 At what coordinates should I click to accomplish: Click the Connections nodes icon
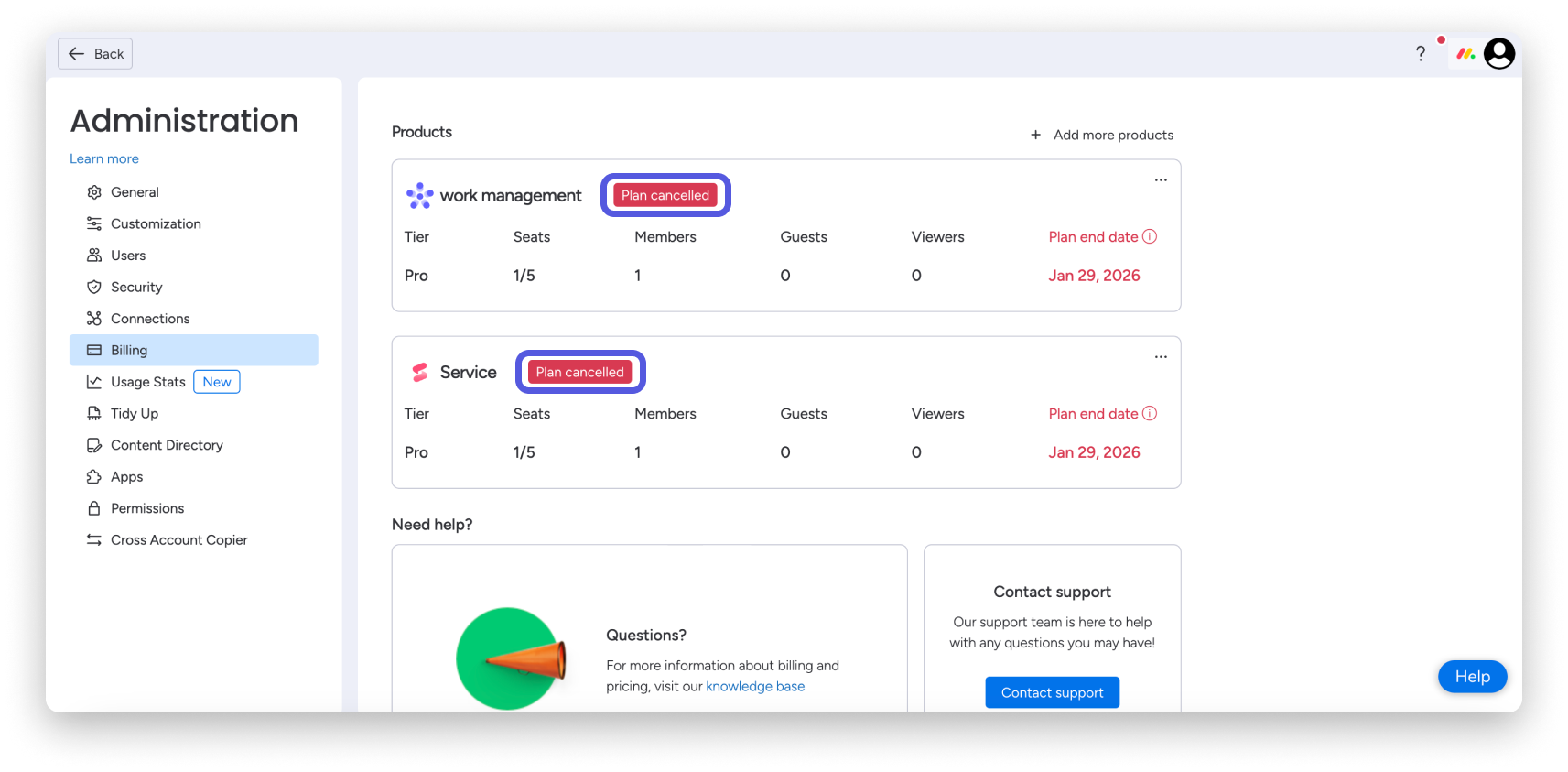(94, 319)
